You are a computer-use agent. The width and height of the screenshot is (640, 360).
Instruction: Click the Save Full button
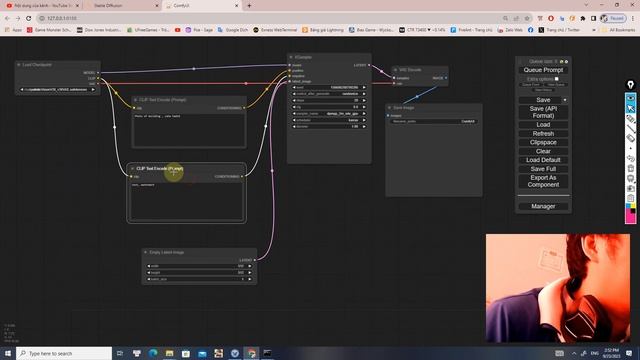click(543, 169)
